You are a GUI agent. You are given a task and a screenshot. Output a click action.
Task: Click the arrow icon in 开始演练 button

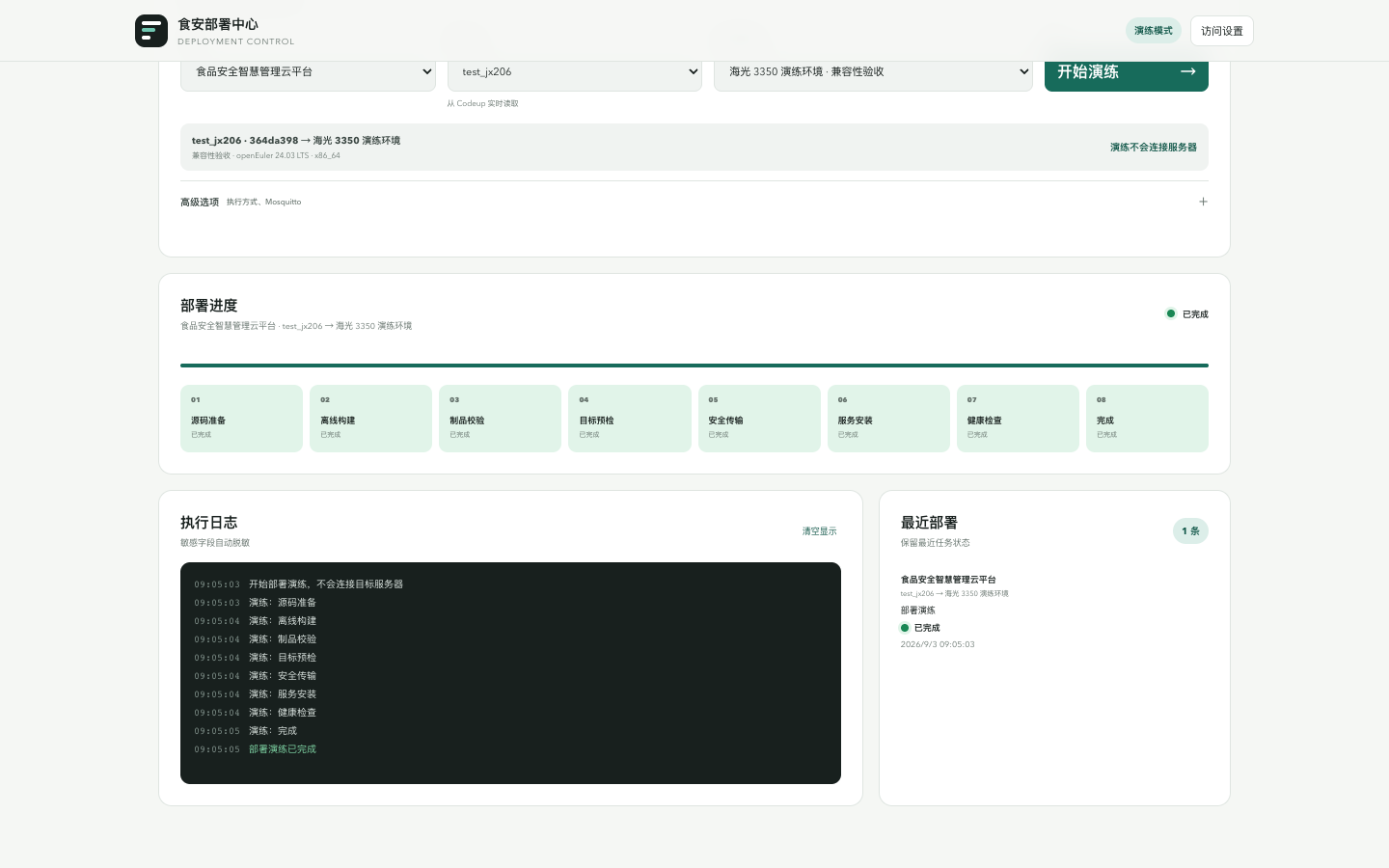[x=1188, y=71]
